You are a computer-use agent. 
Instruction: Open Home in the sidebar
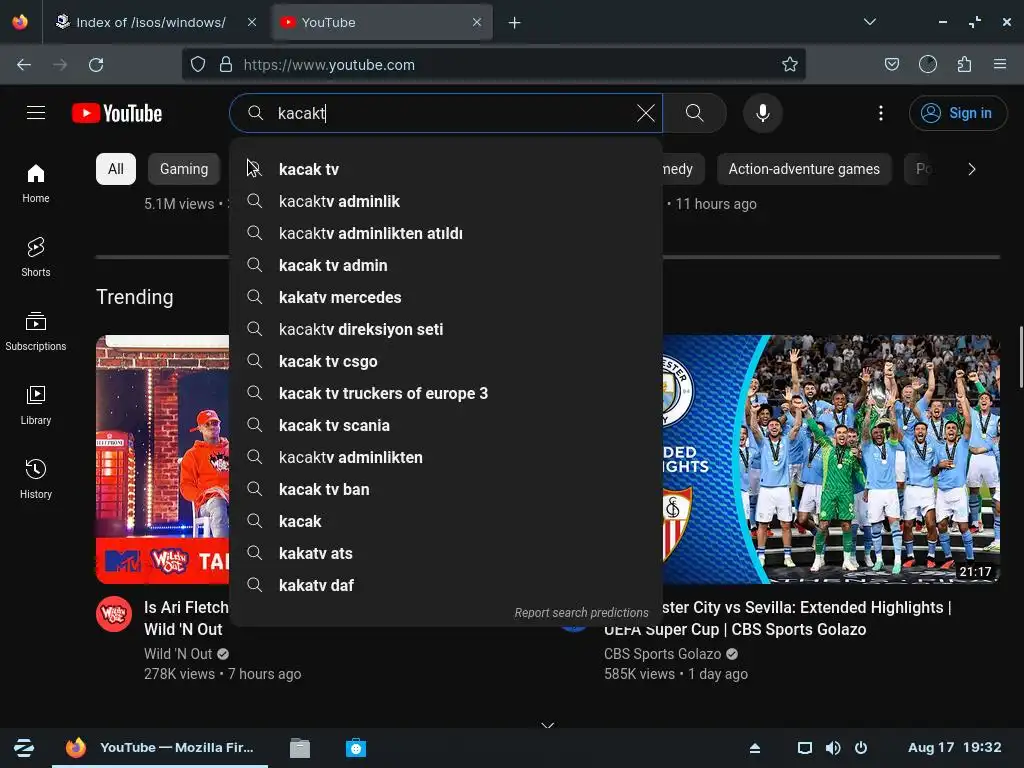point(36,184)
